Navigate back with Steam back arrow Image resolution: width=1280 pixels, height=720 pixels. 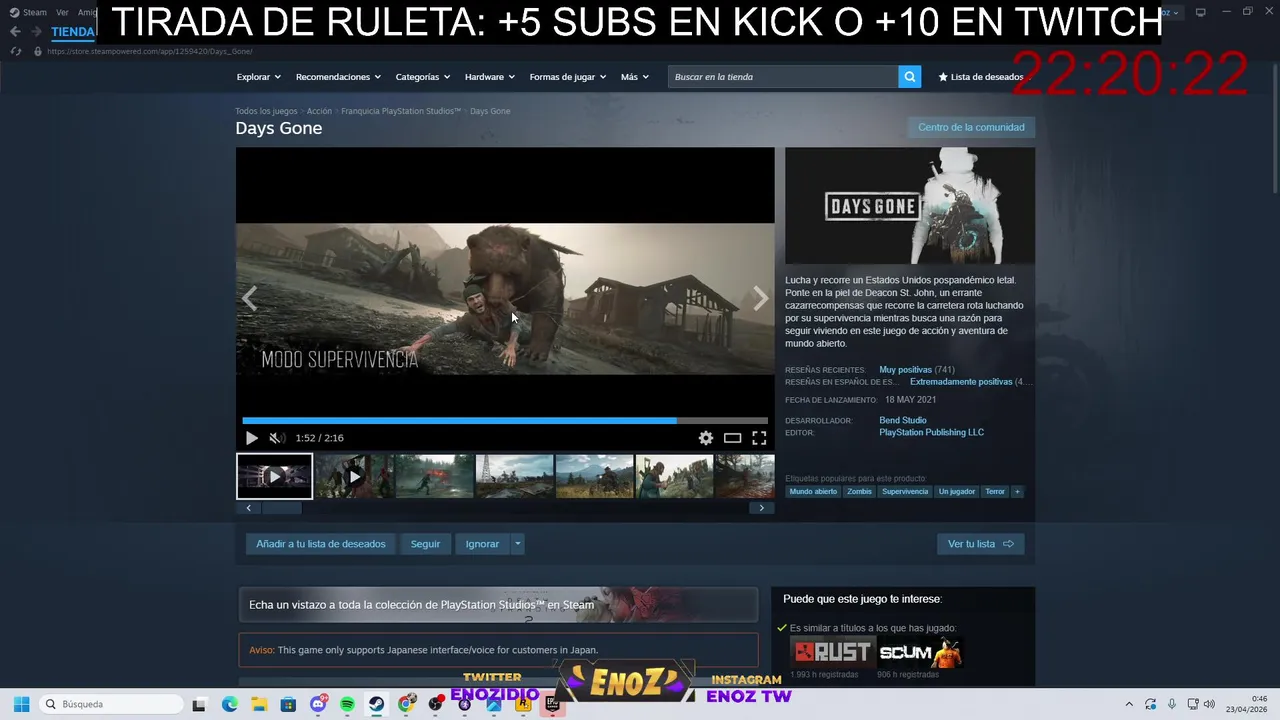click(15, 32)
